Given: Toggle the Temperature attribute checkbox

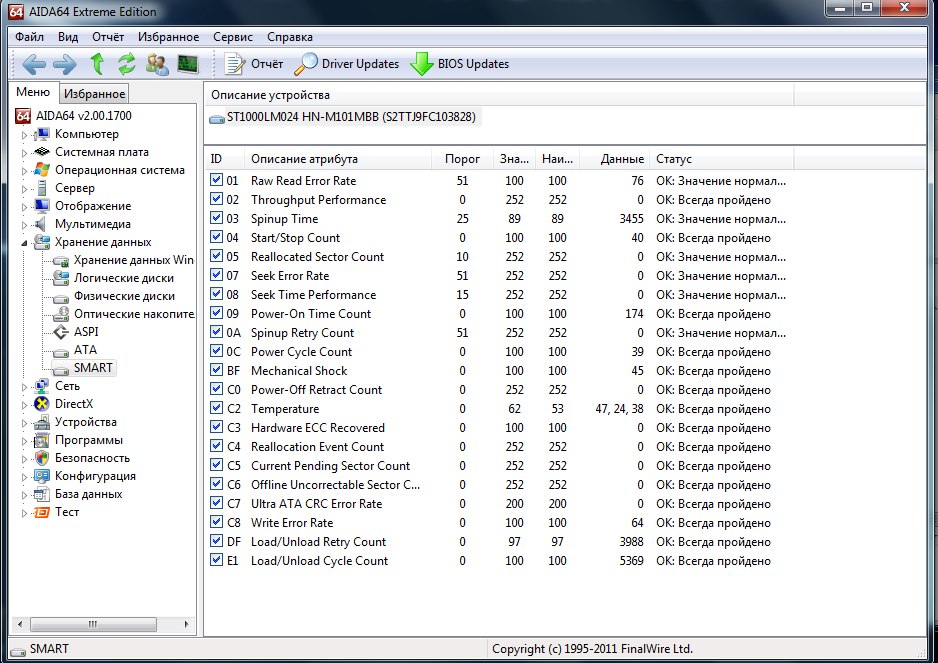Looking at the screenshot, I should coord(217,409).
